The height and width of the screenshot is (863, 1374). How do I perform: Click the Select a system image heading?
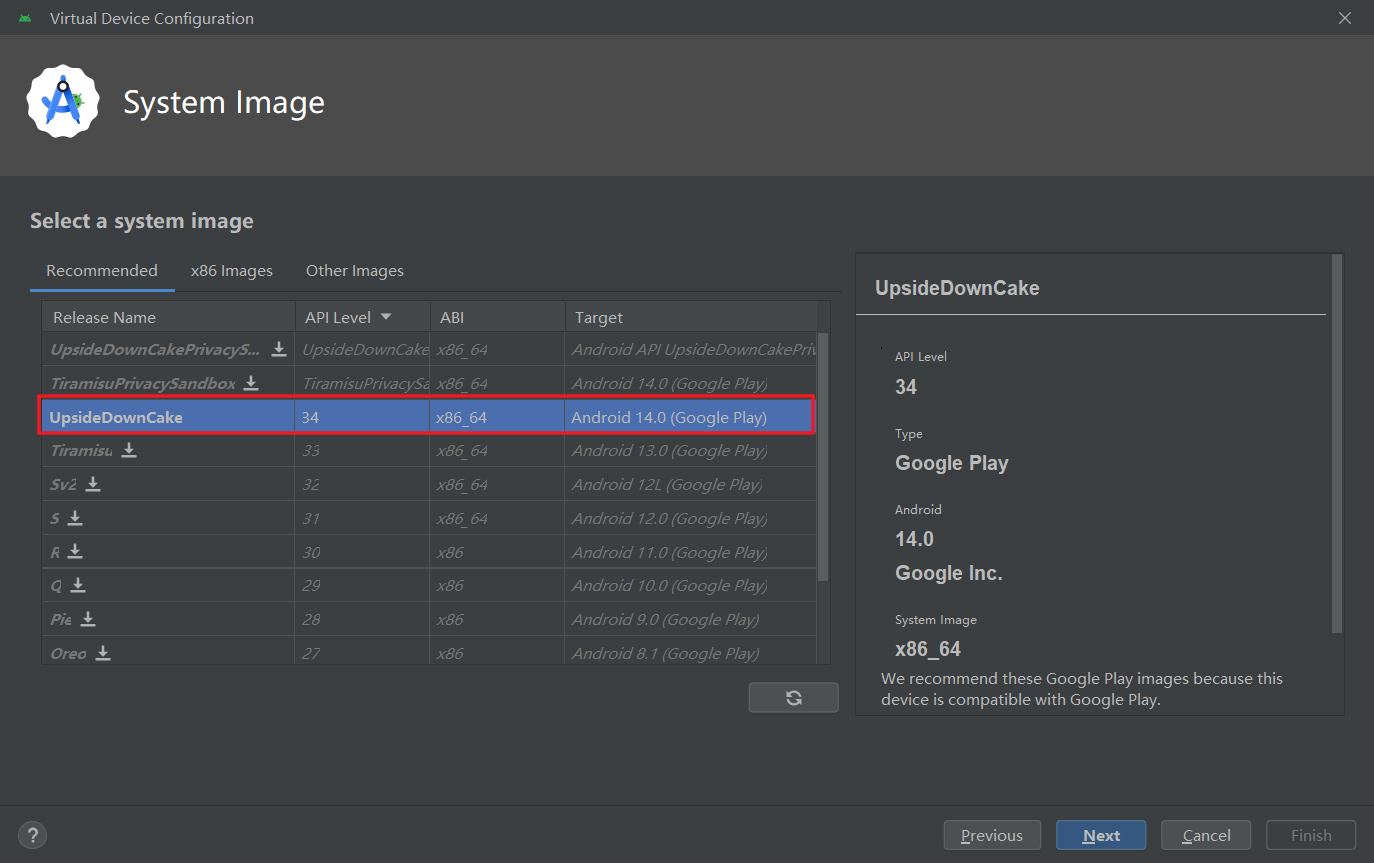pos(142,221)
